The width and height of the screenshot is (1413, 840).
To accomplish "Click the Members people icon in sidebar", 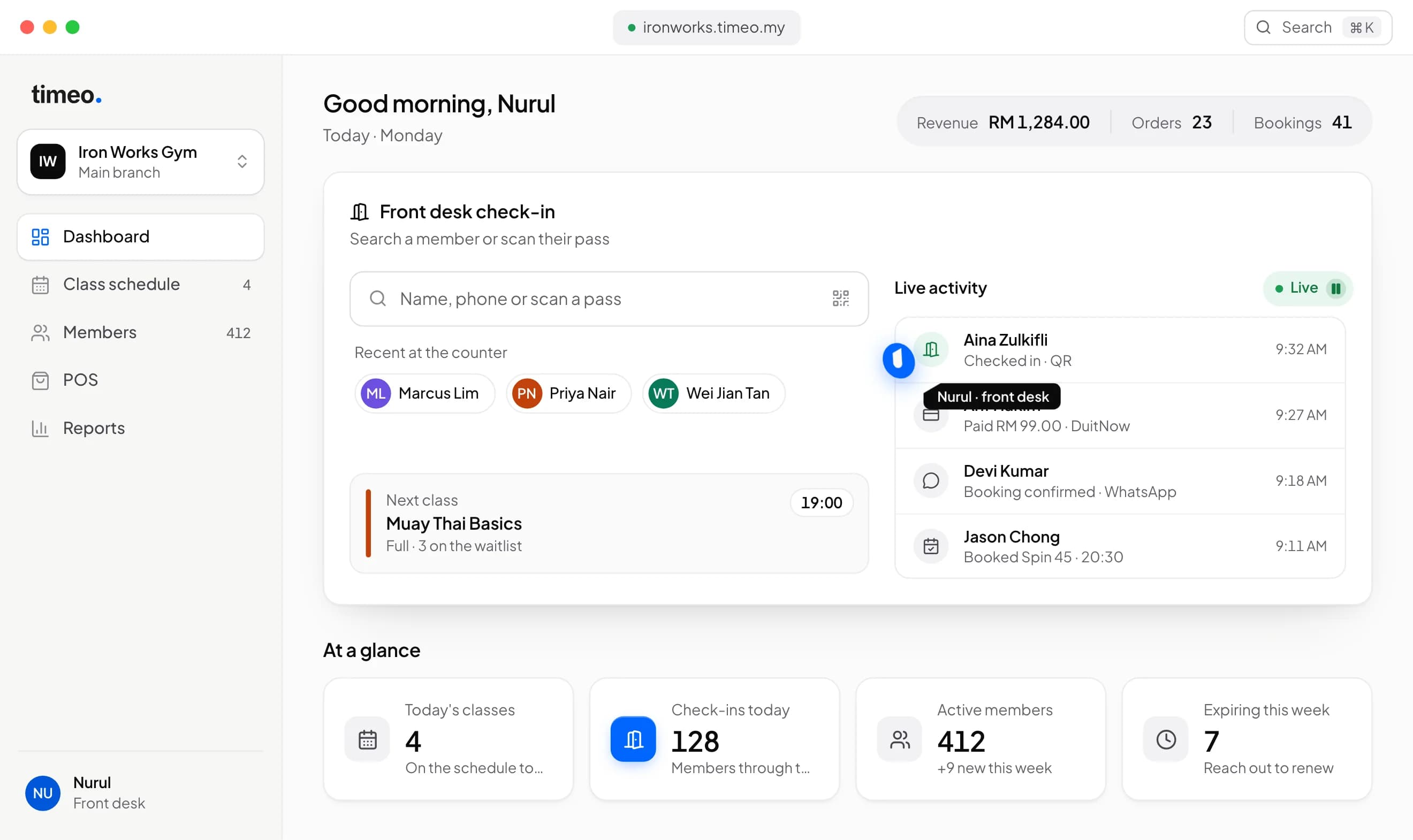I will [x=40, y=333].
